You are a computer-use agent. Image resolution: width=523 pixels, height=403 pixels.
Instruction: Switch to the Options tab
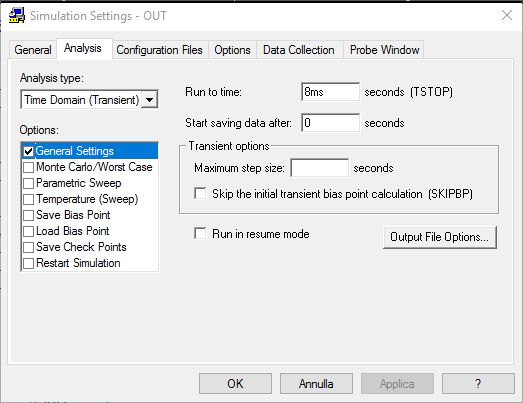tap(232, 50)
